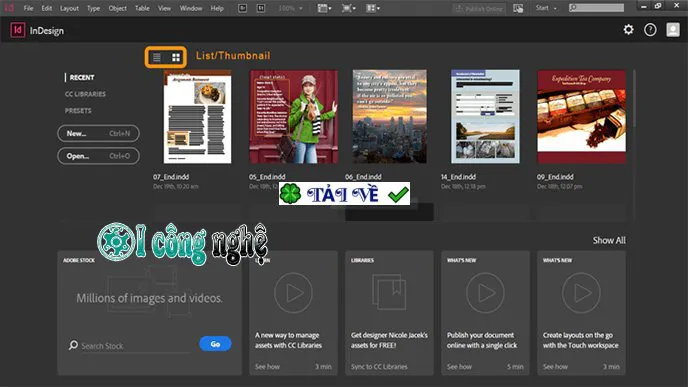This screenshot has height=387, width=688.
Task: Select the PRESETS tab
Action: (78, 111)
